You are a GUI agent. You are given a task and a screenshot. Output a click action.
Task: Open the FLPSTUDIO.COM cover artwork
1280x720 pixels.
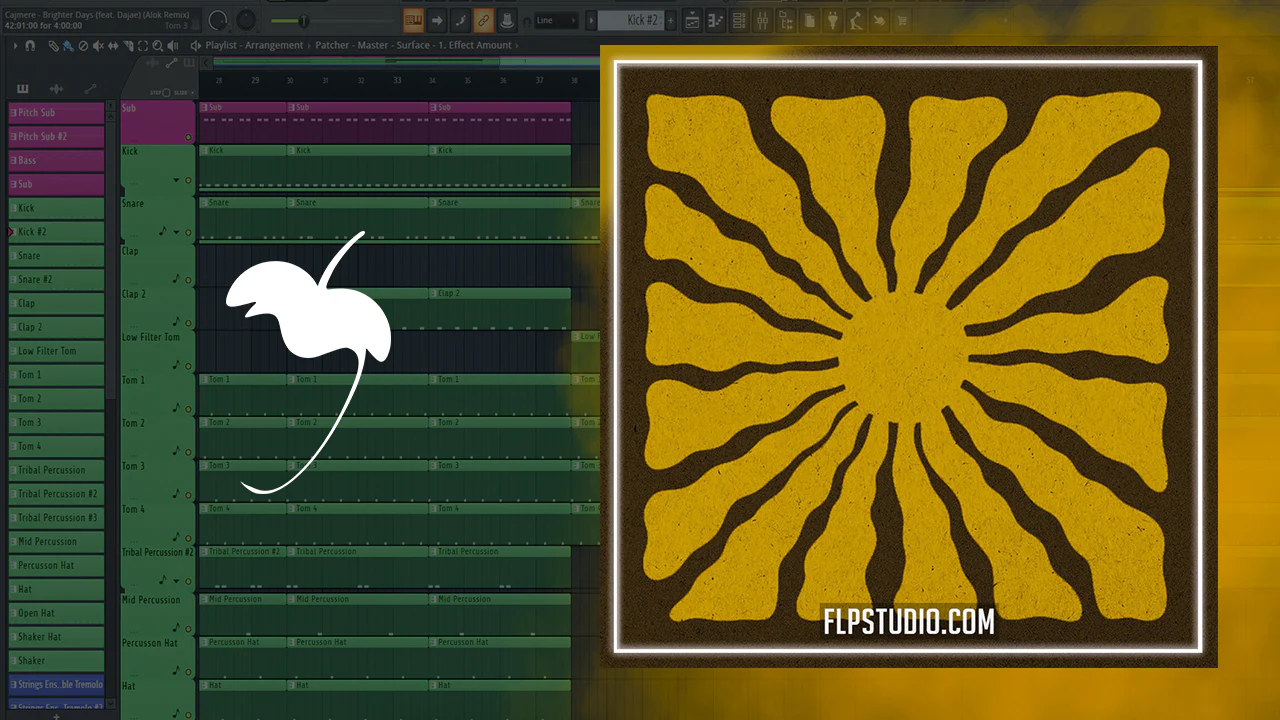point(908,357)
